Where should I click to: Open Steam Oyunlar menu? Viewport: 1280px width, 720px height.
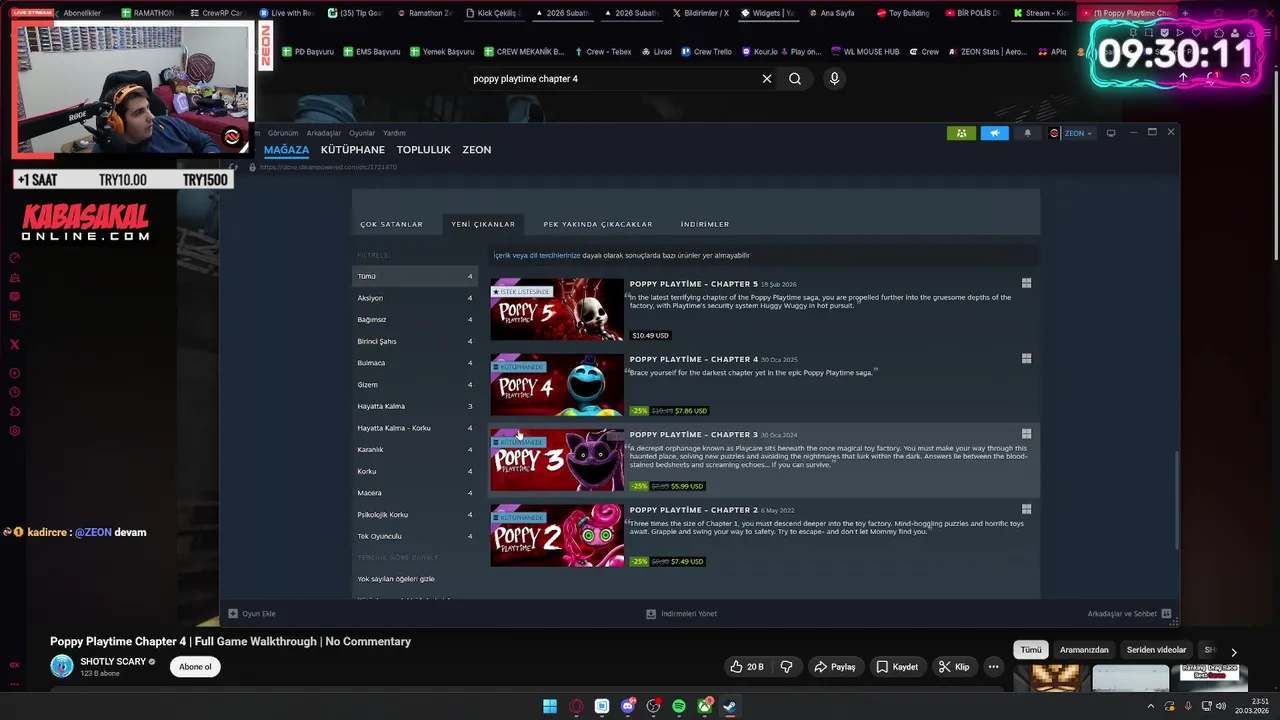pos(362,133)
